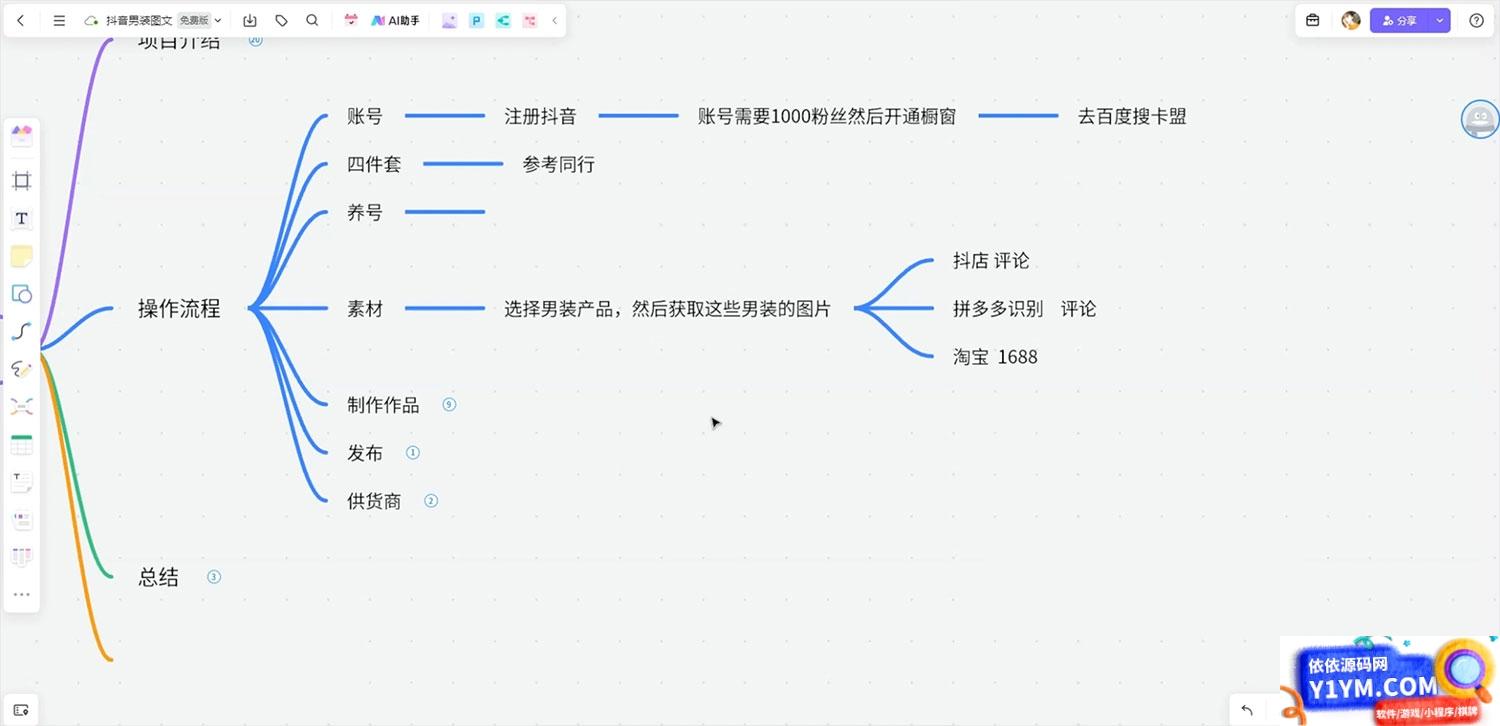
Task: Select the 账号需要1000粉丝然后开通橱窗 node
Action: tap(827, 116)
